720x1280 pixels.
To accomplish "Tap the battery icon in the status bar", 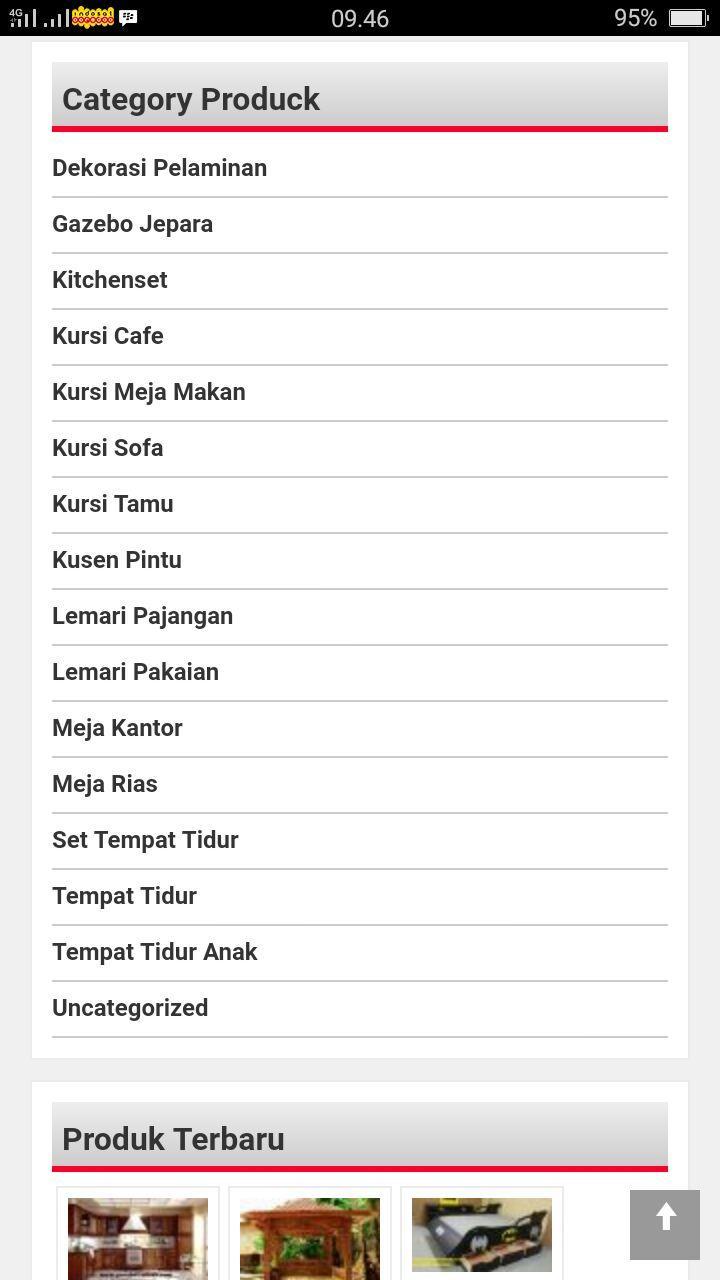I will click(689, 17).
